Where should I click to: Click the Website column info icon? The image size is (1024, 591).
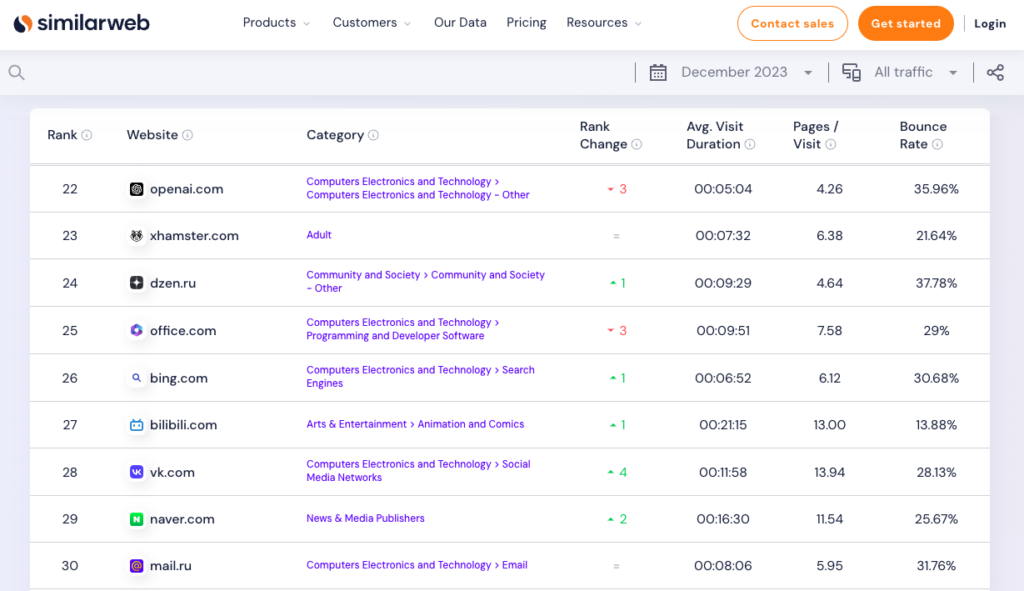[x=187, y=135]
